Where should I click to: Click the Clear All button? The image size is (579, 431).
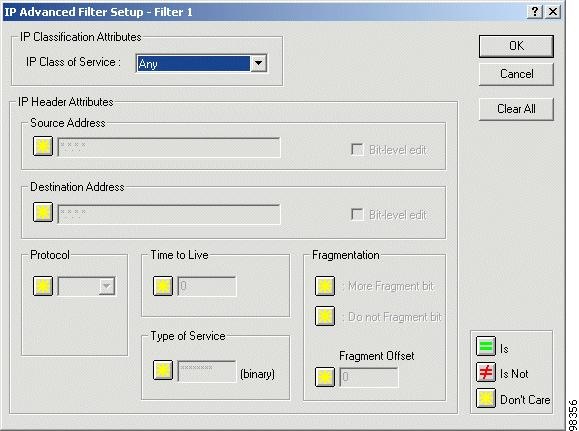(516, 109)
